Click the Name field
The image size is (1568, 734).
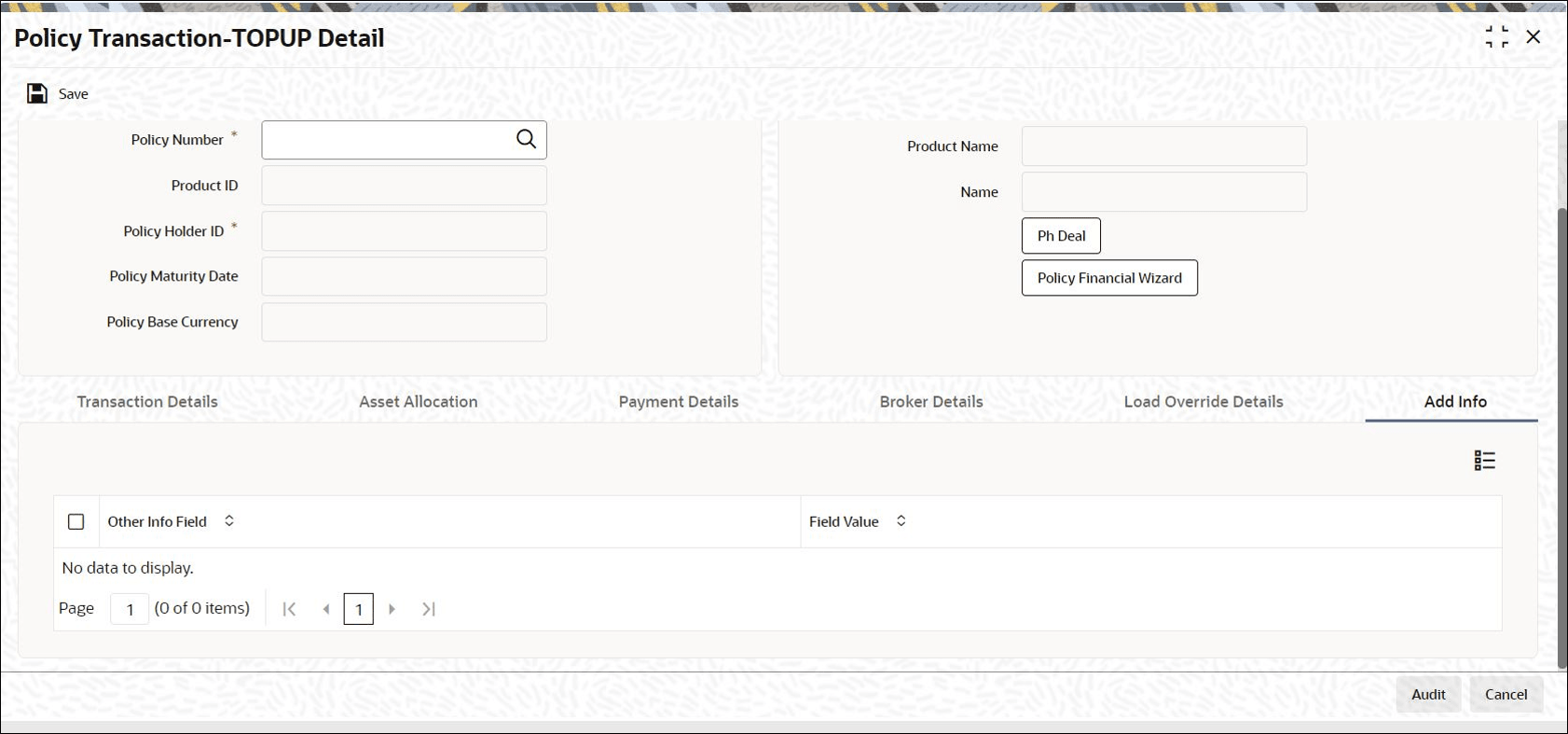coord(1164,192)
